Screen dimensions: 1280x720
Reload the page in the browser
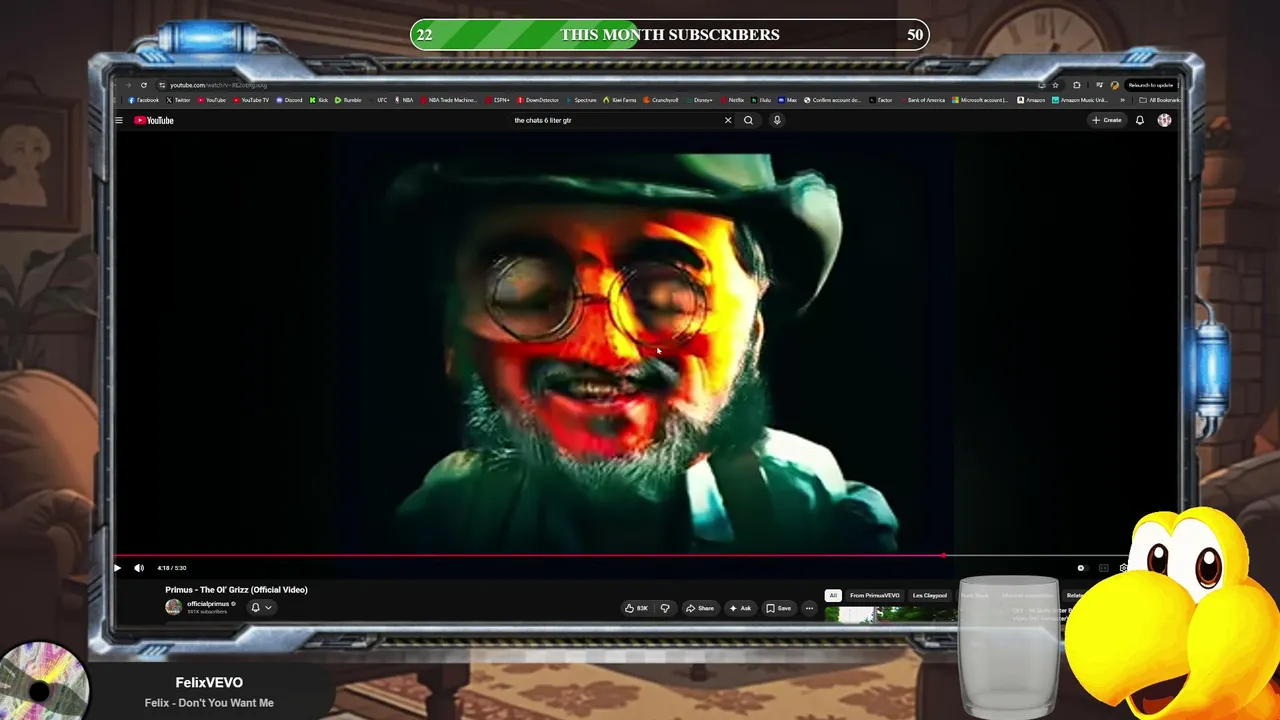click(x=144, y=85)
